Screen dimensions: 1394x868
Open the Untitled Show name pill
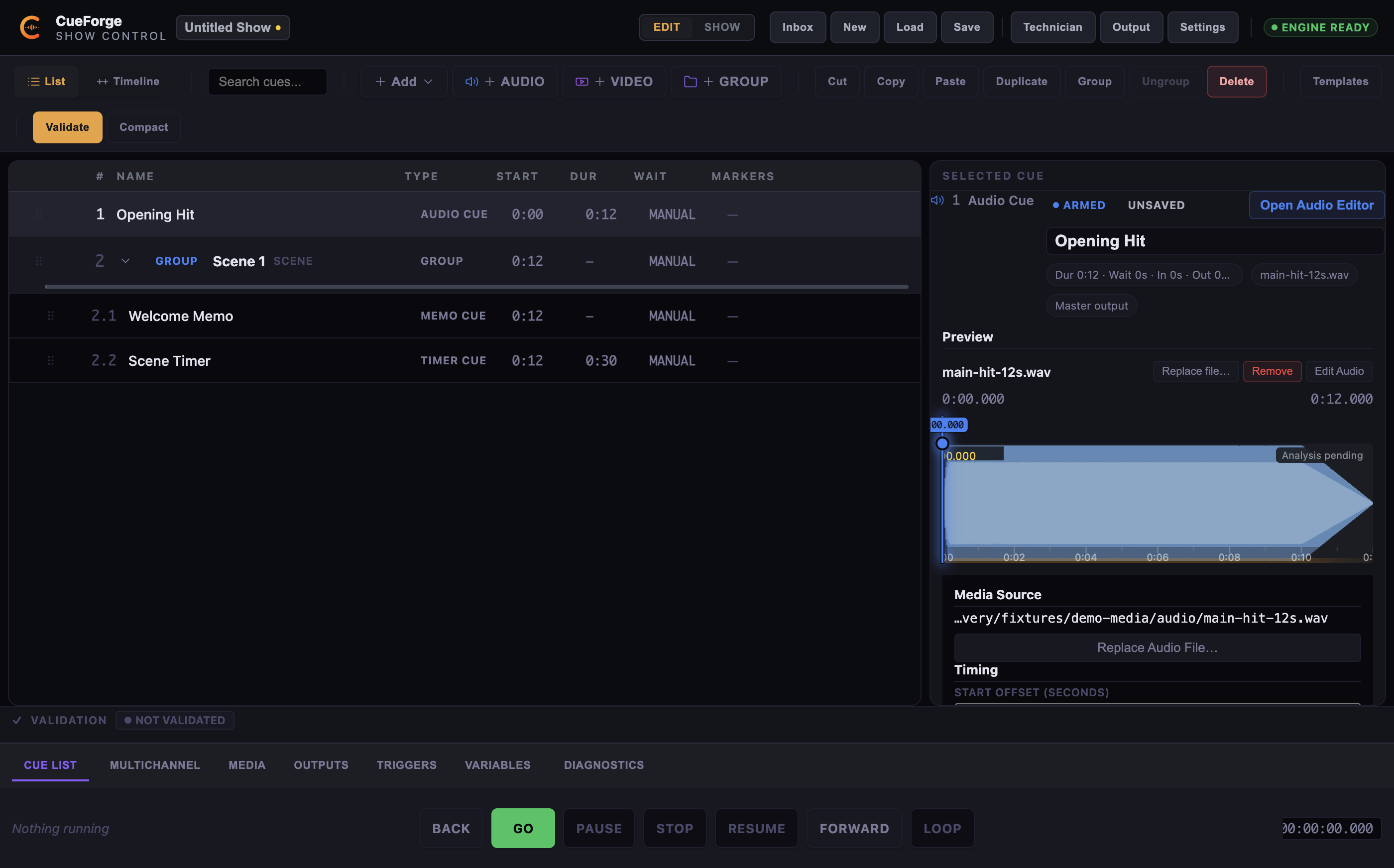232,27
